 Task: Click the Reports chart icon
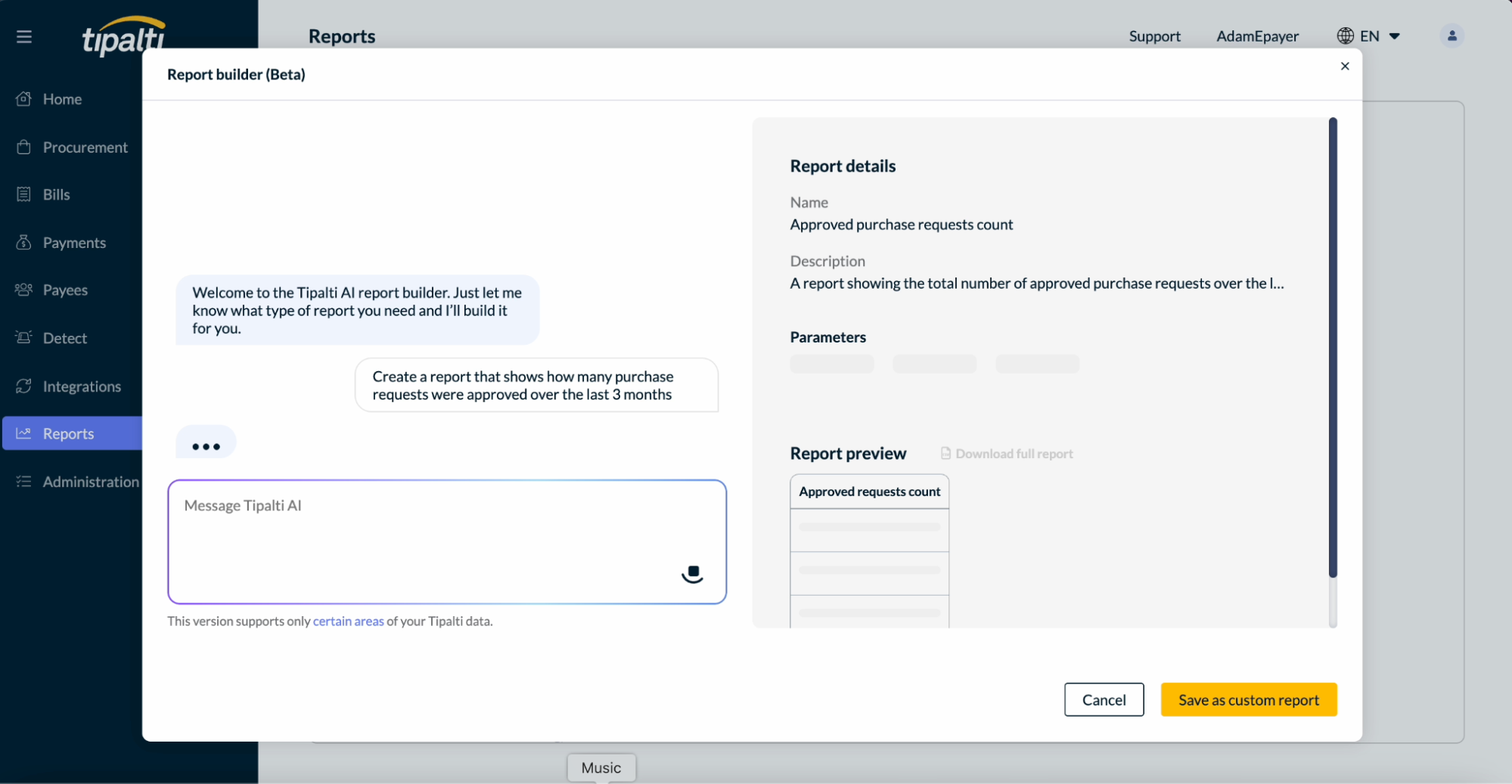(24, 433)
